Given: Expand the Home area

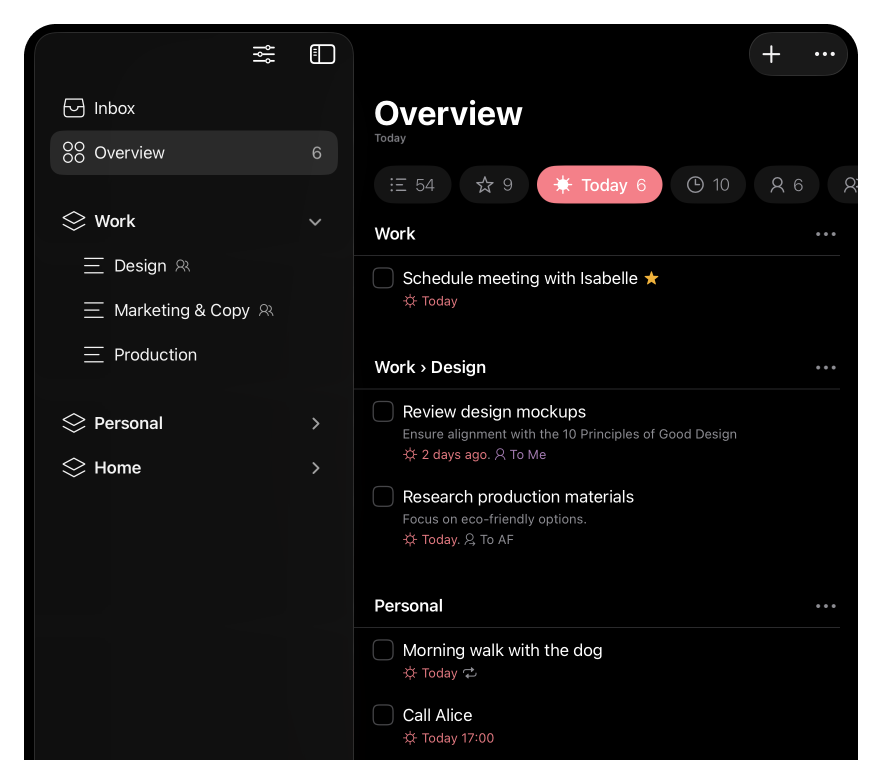Looking at the screenshot, I should [x=315, y=467].
